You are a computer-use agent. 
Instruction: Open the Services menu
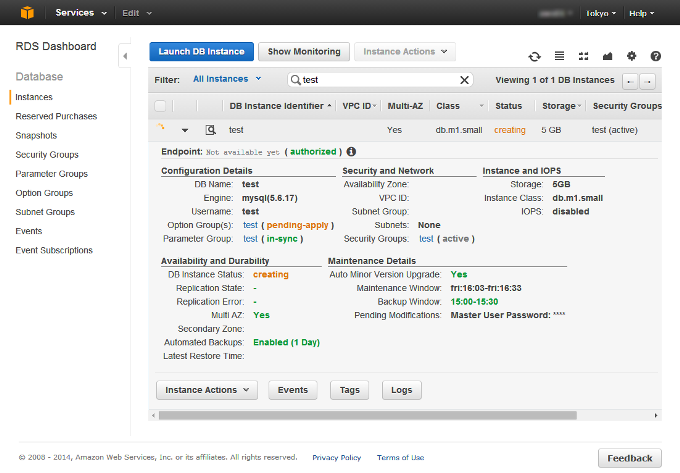[81, 13]
